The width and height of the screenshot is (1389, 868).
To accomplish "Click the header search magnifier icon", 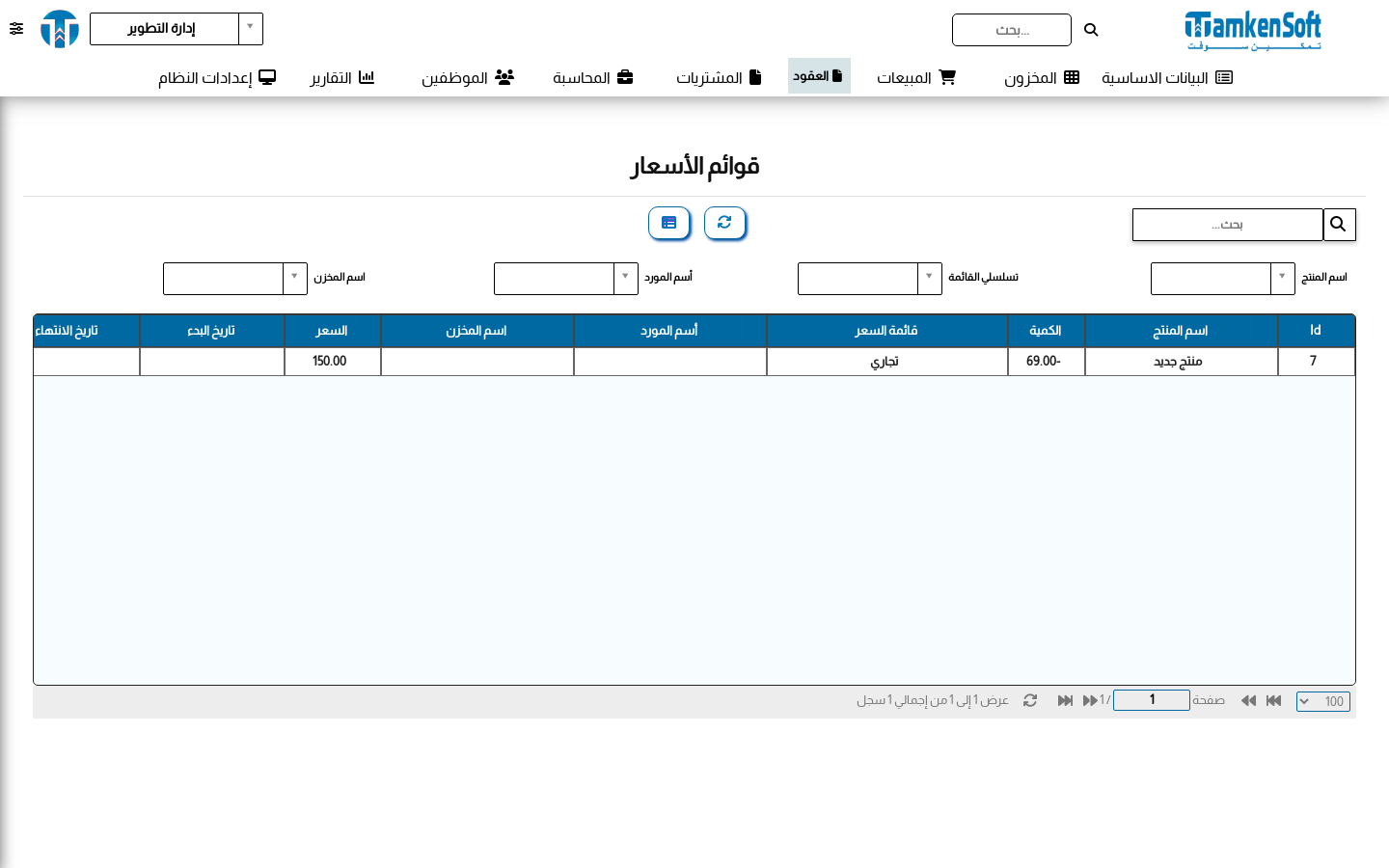I will click(x=1091, y=30).
